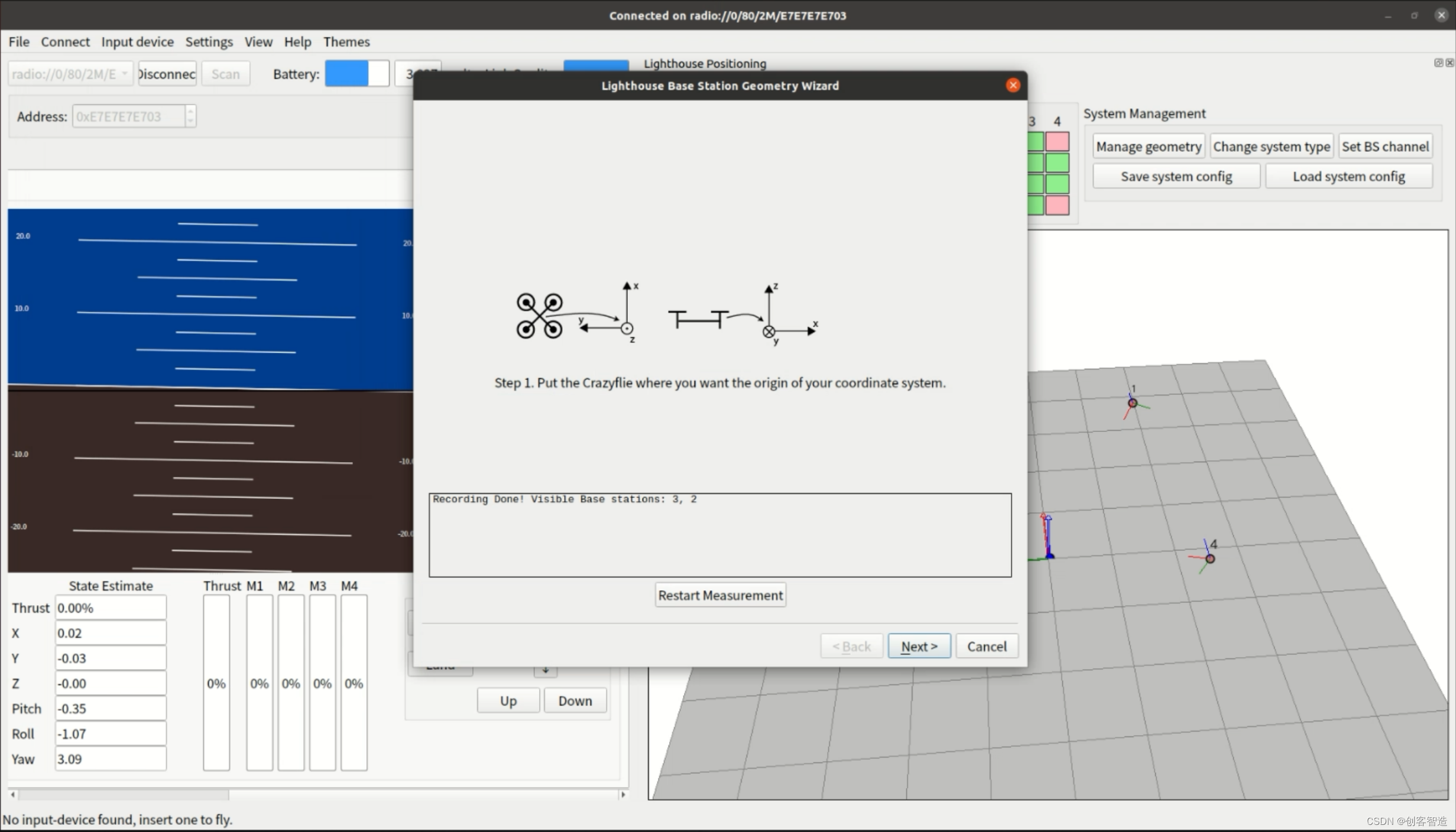The height and width of the screenshot is (832, 1456).
Task: Open the View menu
Action: tap(258, 42)
